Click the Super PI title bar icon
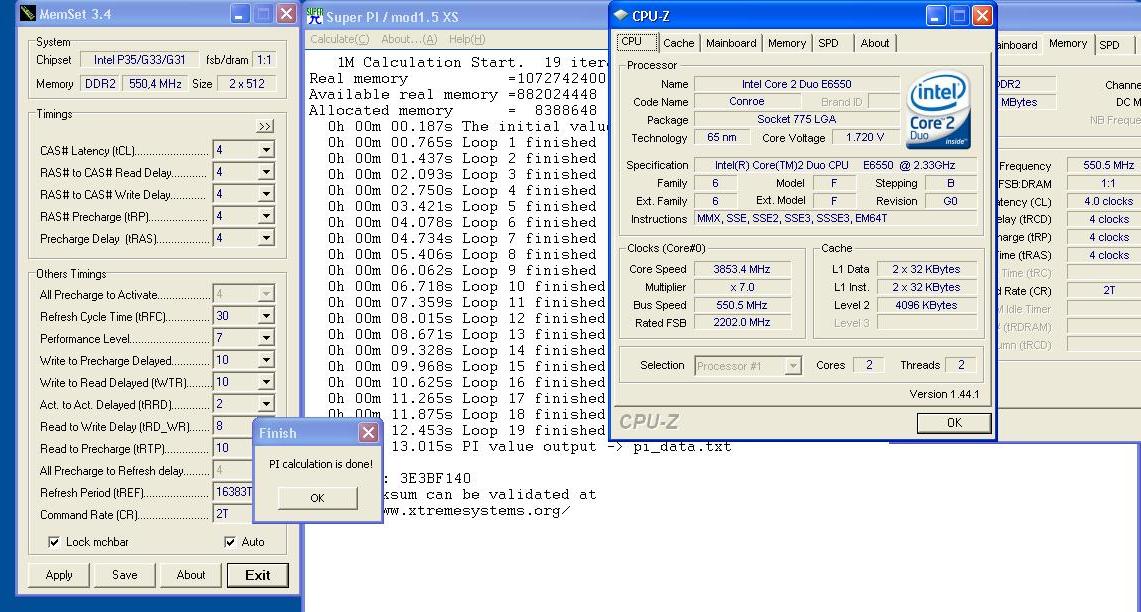1141x612 pixels. pyautogui.click(x=315, y=15)
